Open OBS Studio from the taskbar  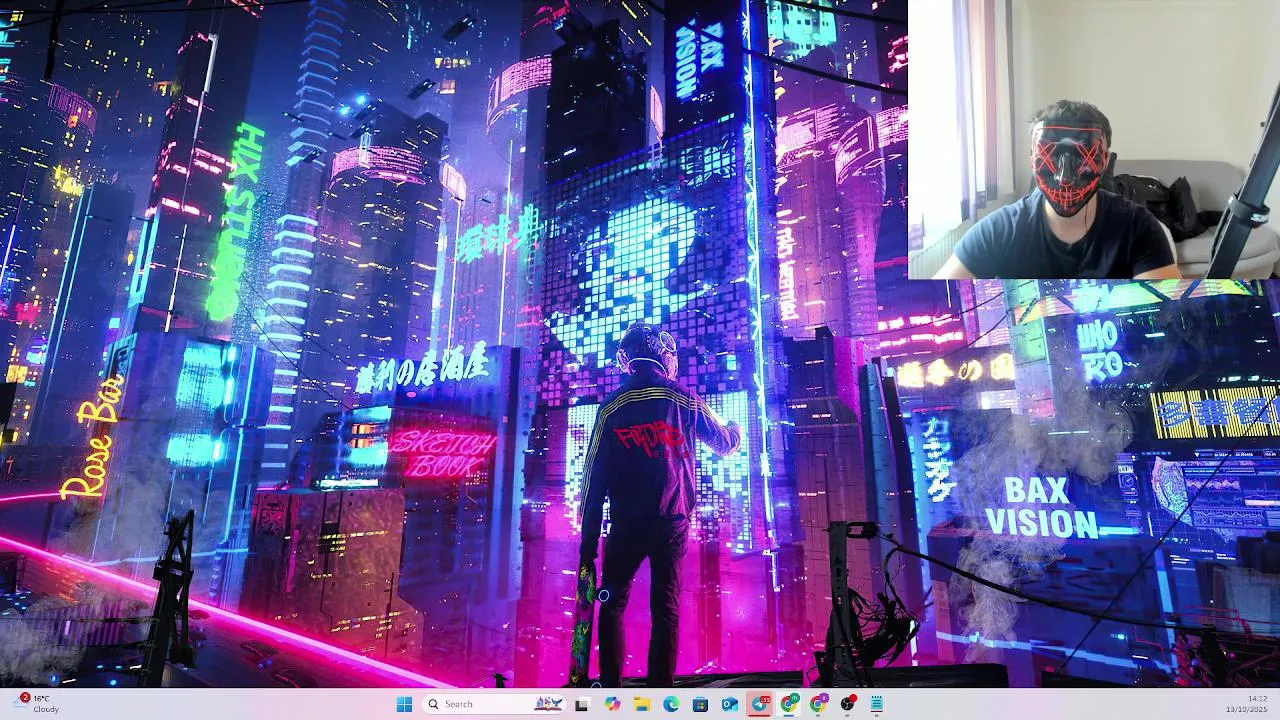[x=848, y=704]
